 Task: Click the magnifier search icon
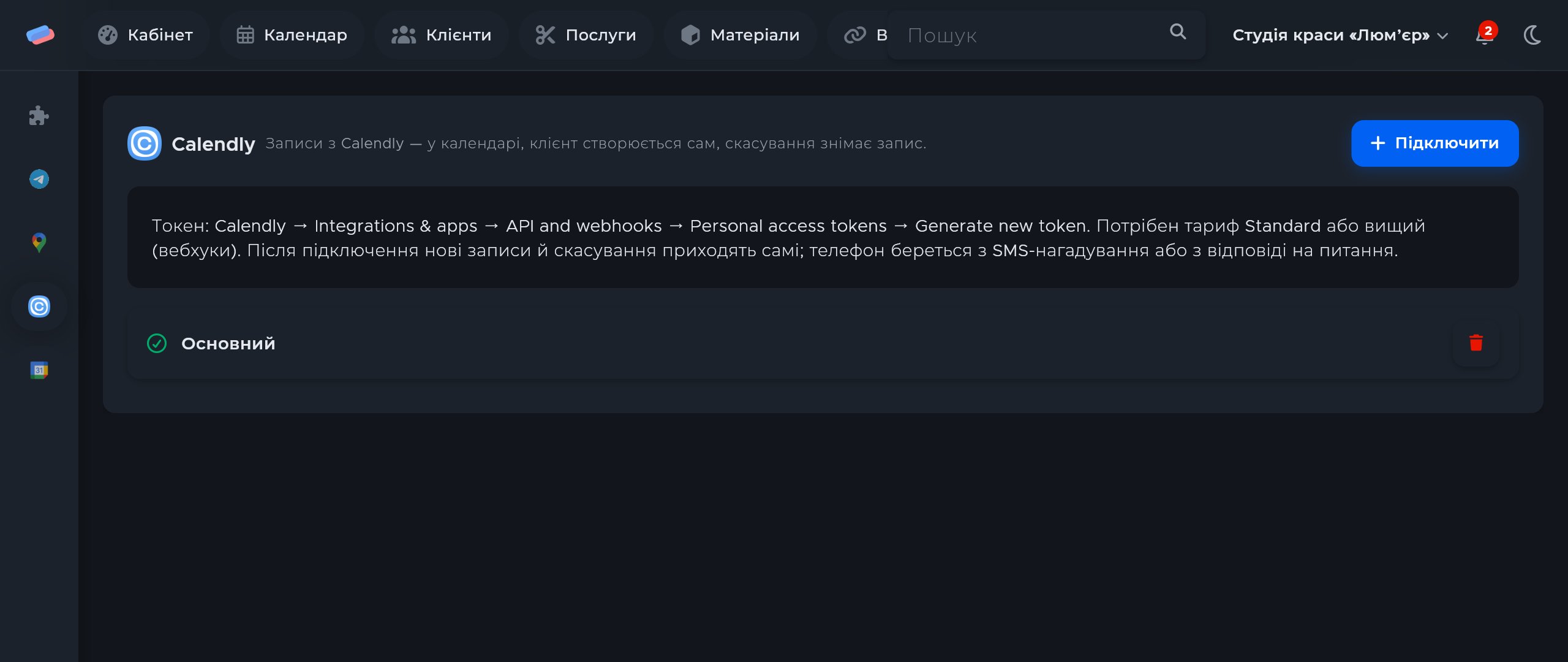pyautogui.click(x=1177, y=31)
